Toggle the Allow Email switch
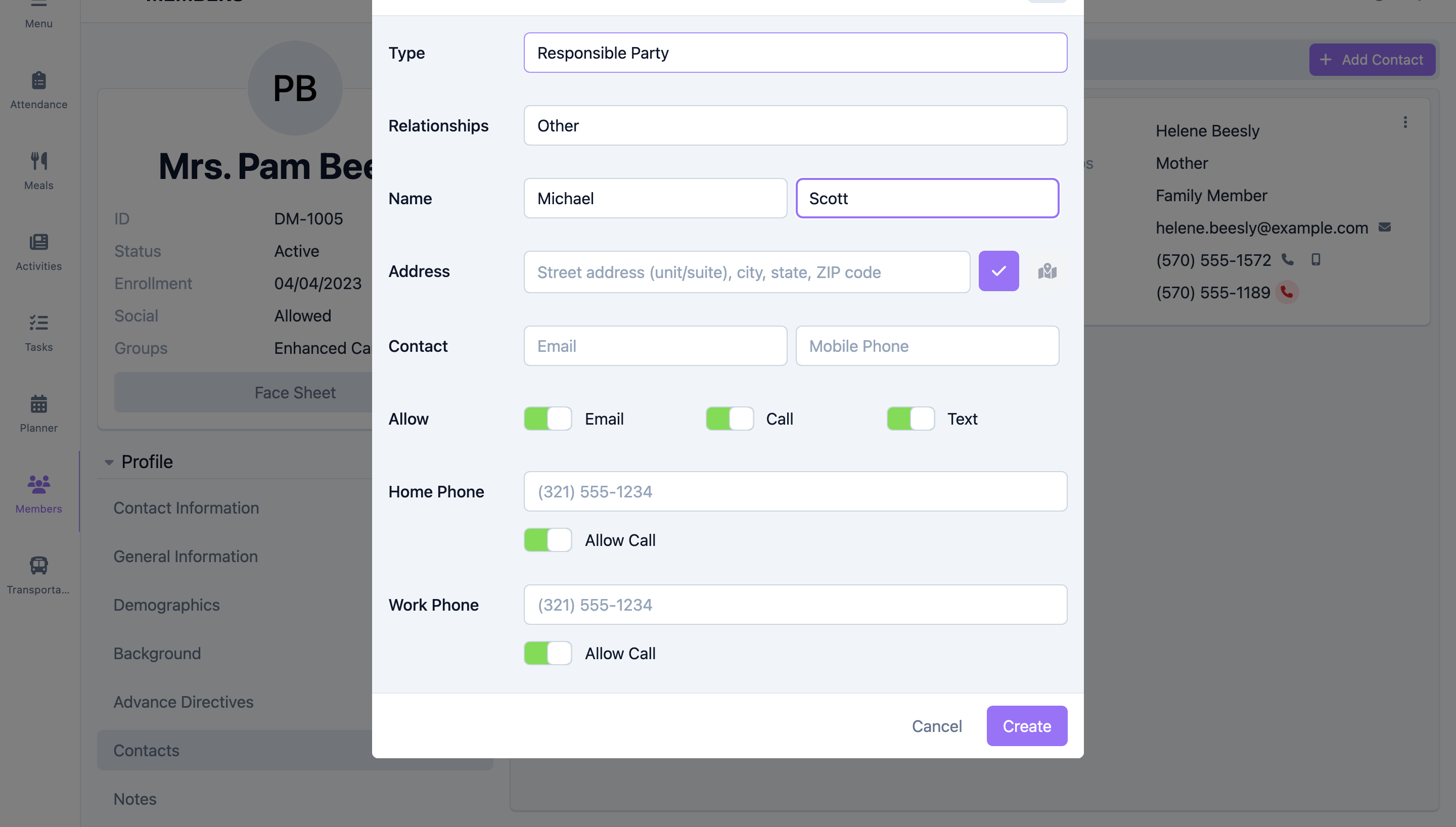 (x=548, y=419)
